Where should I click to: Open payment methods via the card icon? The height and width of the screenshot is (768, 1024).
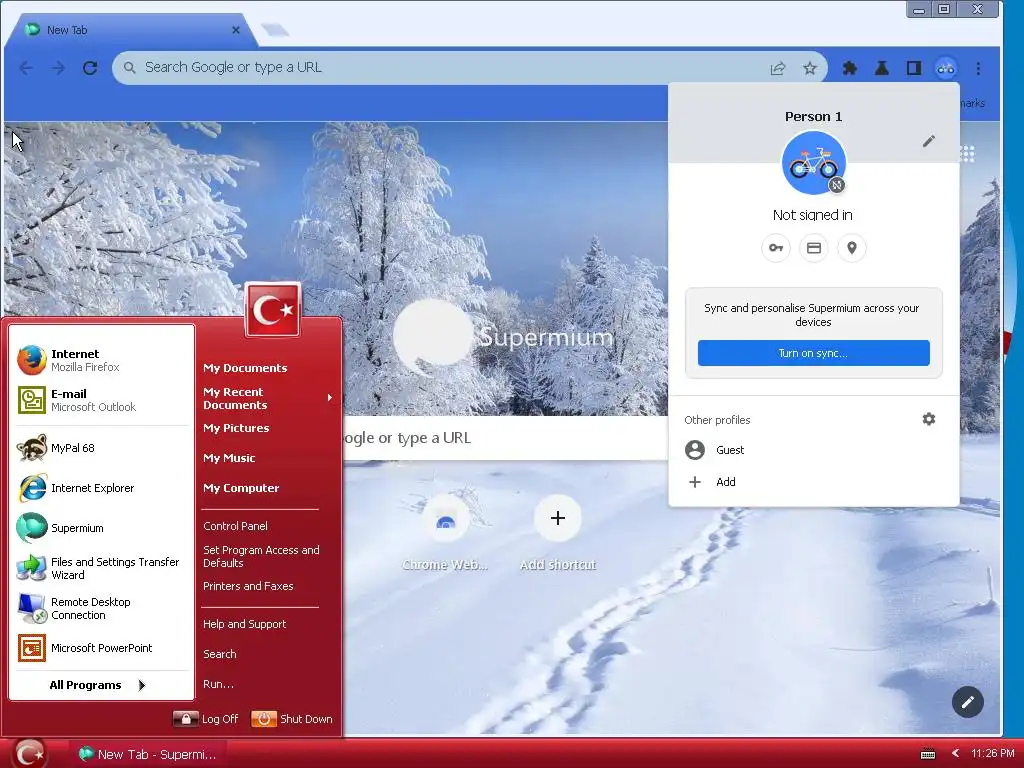[x=814, y=248]
